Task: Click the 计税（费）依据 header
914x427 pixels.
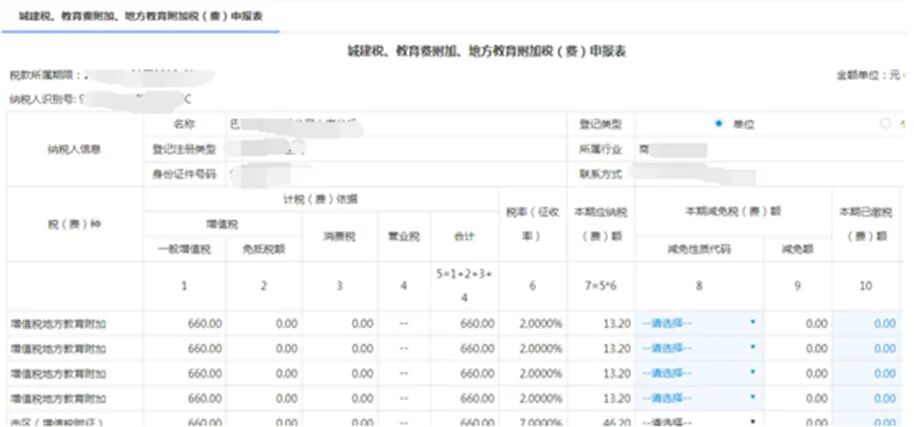Action: [x=321, y=199]
